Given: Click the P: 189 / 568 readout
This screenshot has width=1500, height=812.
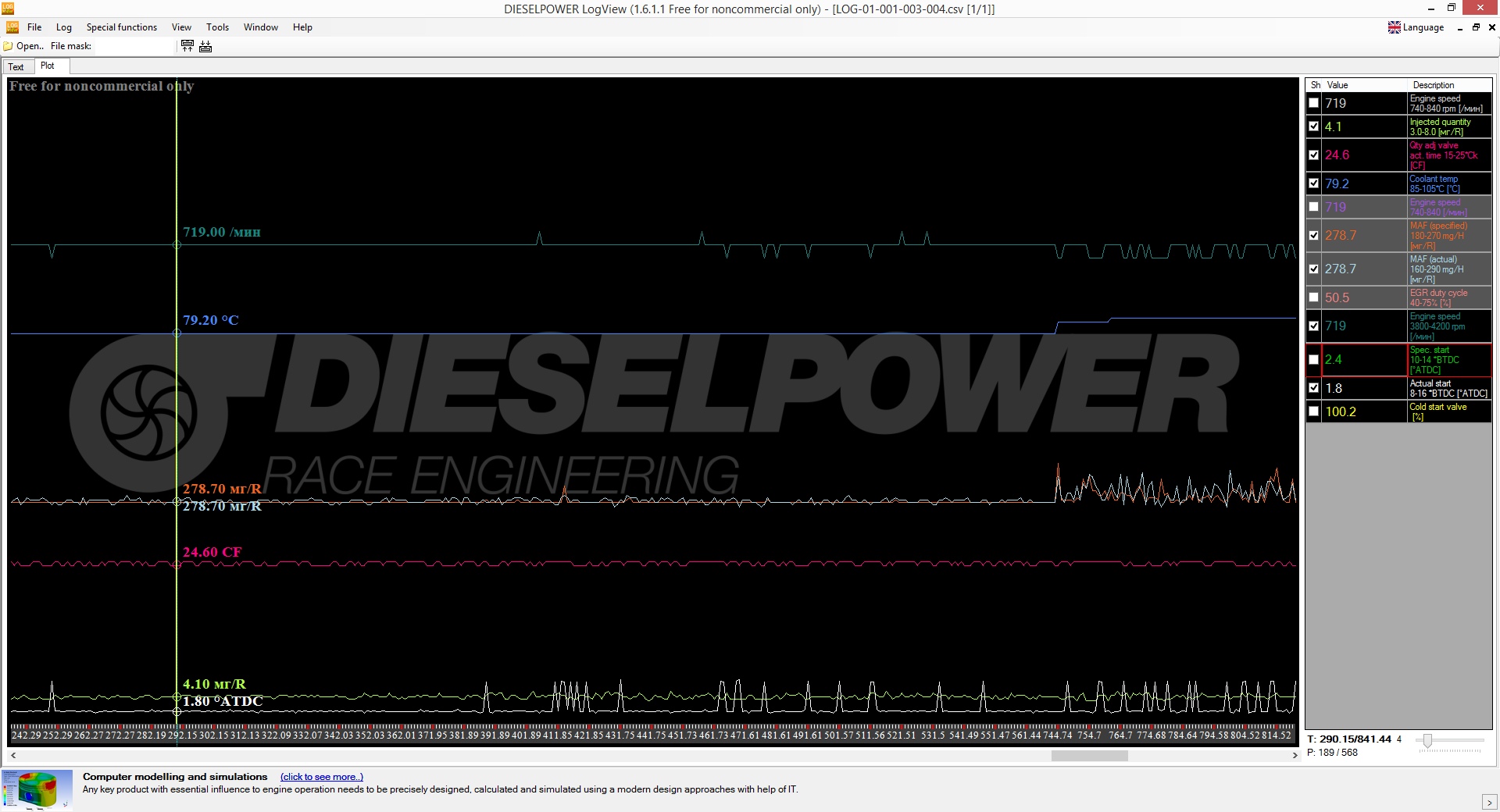Looking at the screenshot, I should coord(1333,753).
